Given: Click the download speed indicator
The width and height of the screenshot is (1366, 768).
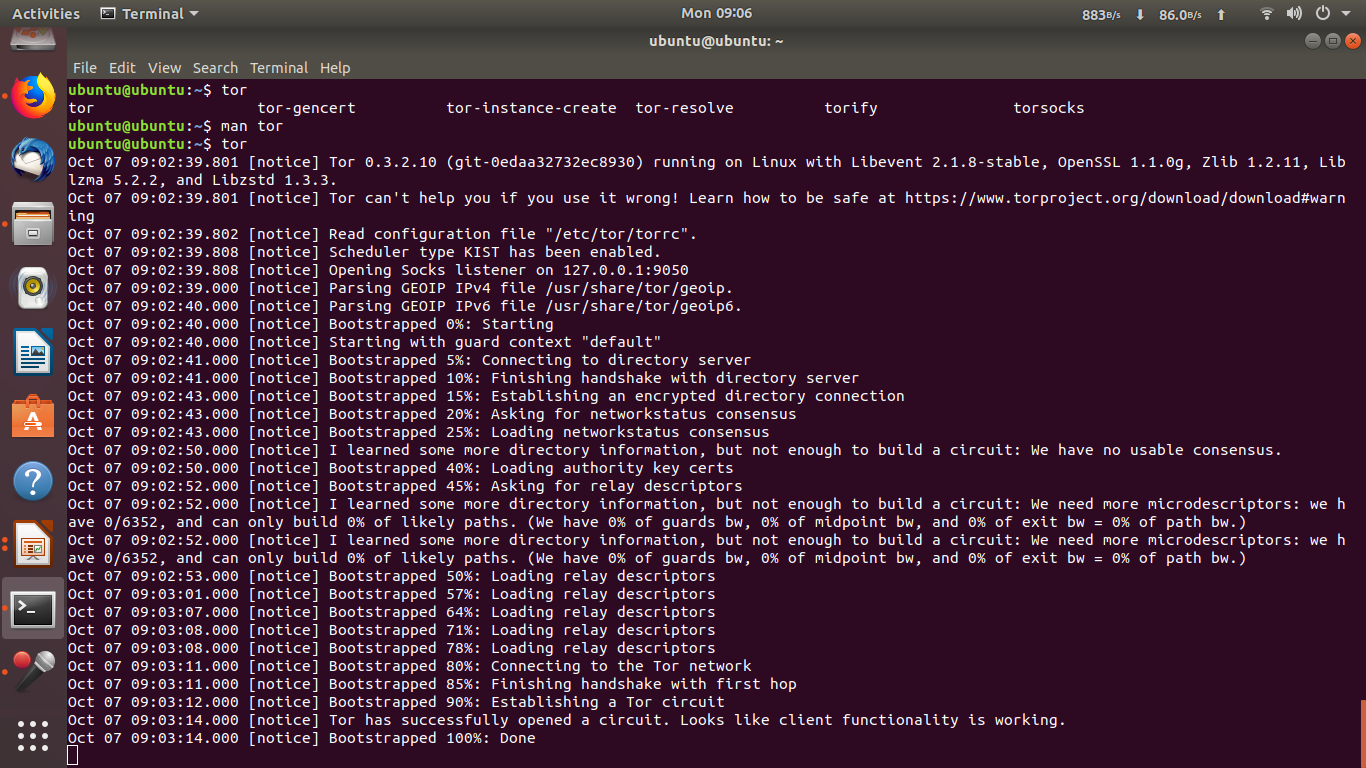Looking at the screenshot, I should 1114,15.
